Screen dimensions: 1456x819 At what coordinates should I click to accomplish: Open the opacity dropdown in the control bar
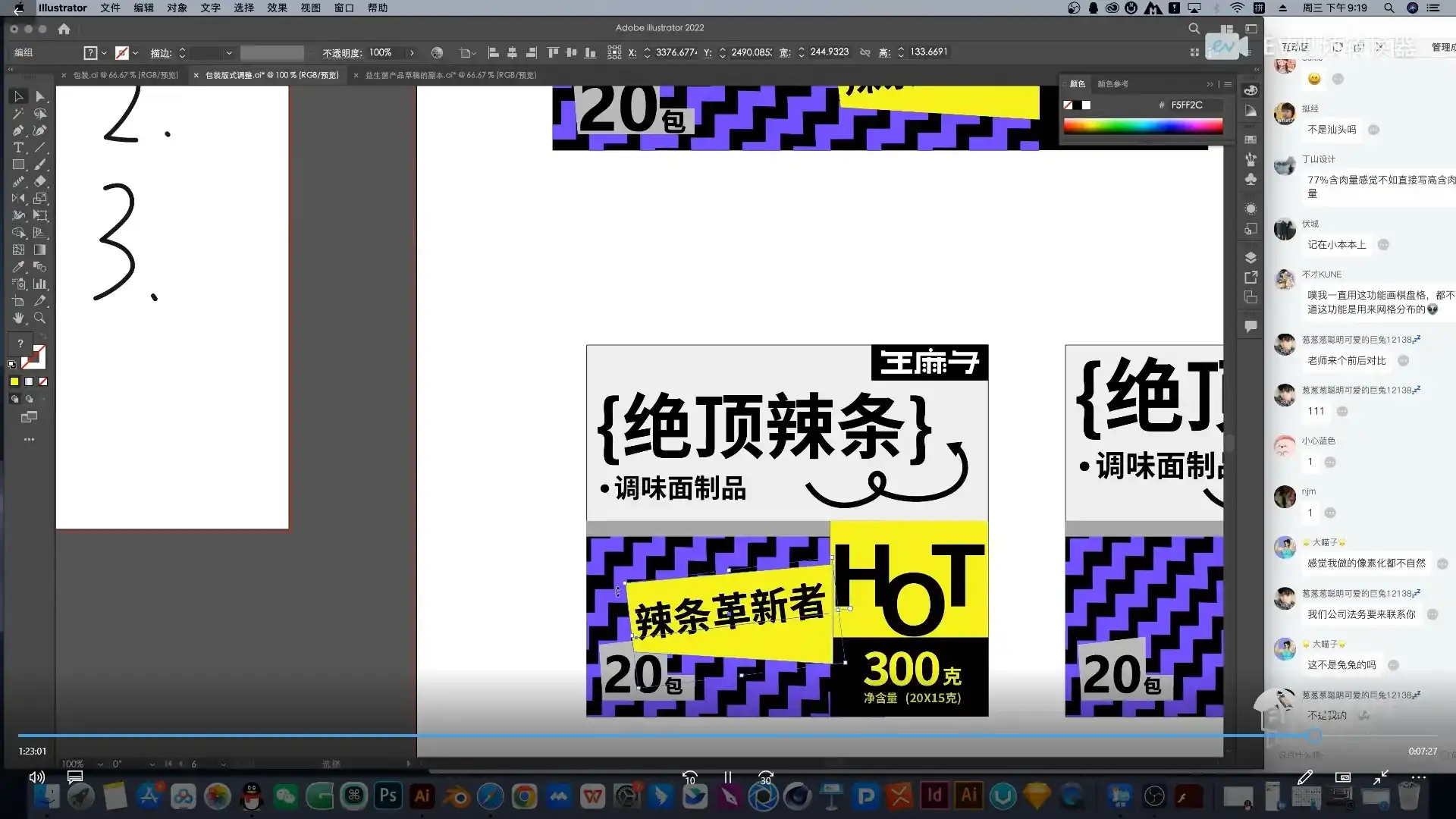tap(412, 52)
